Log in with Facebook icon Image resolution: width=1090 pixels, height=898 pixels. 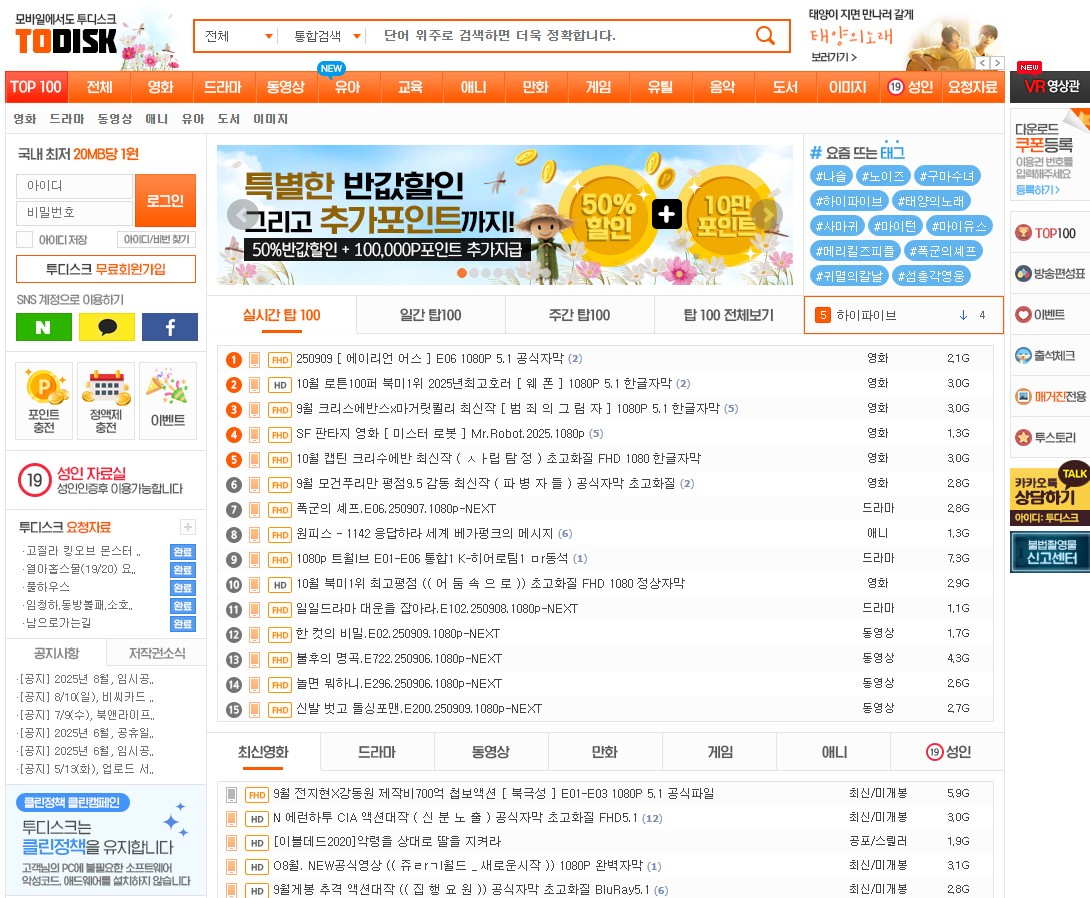click(x=169, y=327)
